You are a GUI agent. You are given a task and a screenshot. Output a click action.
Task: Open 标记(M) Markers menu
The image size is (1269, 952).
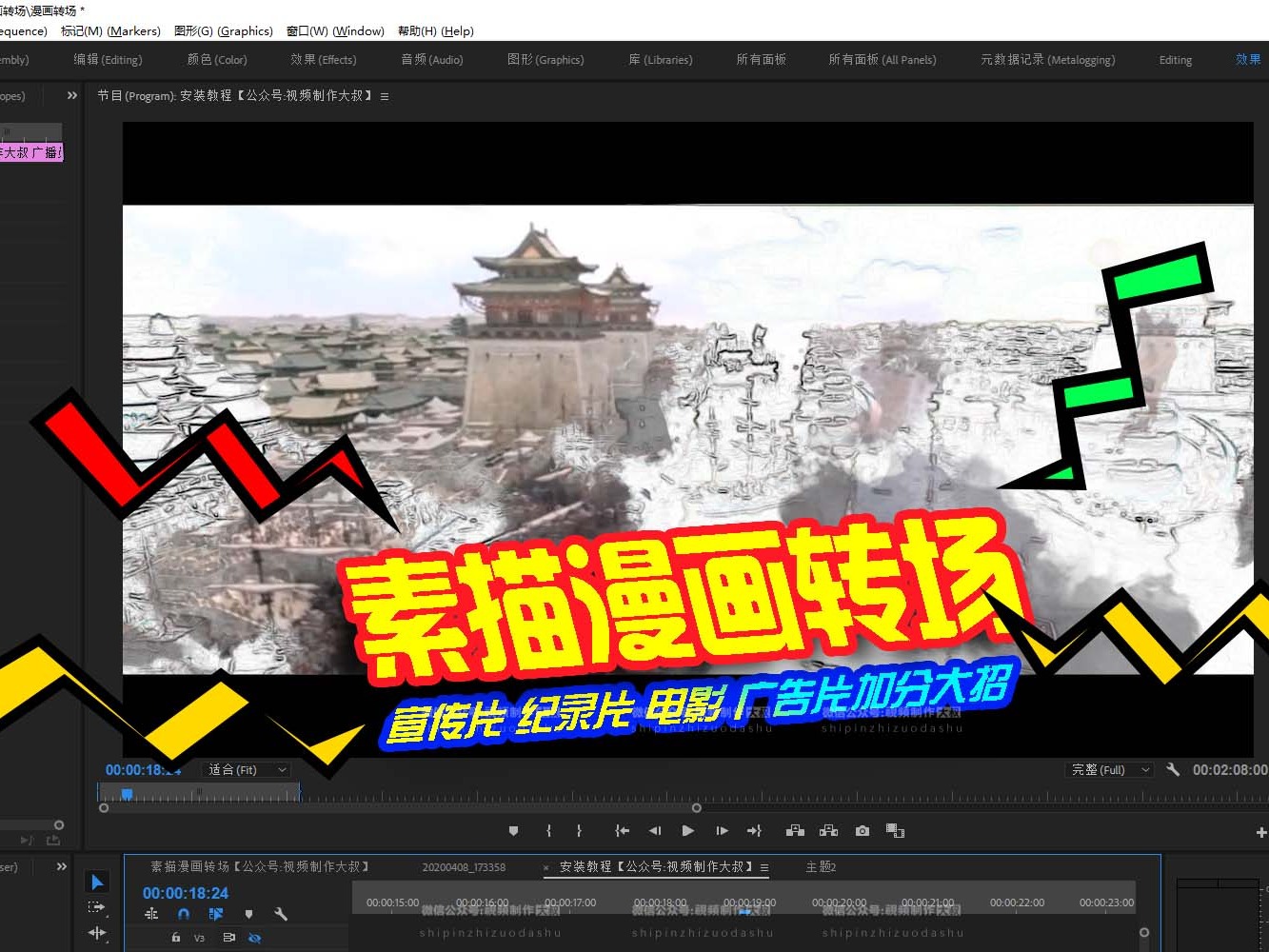pos(110,30)
